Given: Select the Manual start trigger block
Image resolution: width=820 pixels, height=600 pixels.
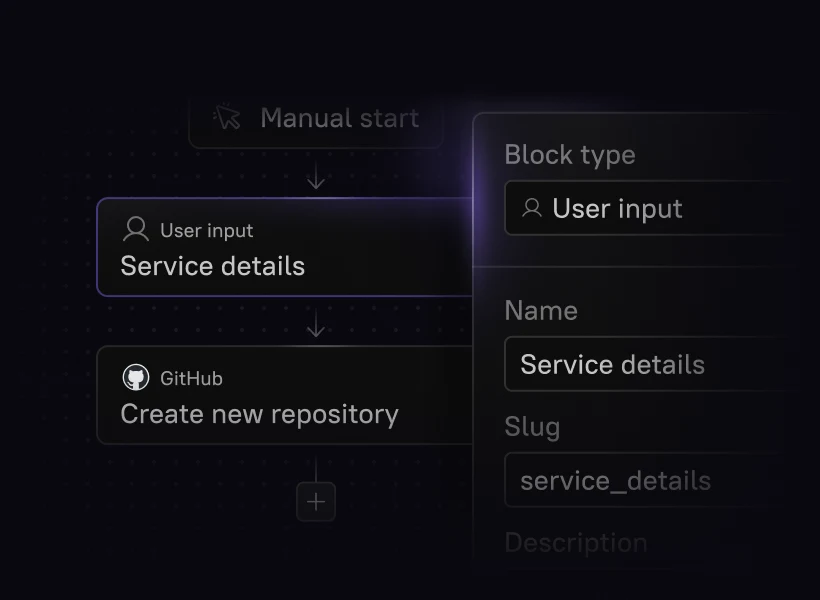Looking at the screenshot, I should pyautogui.click(x=315, y=120).
